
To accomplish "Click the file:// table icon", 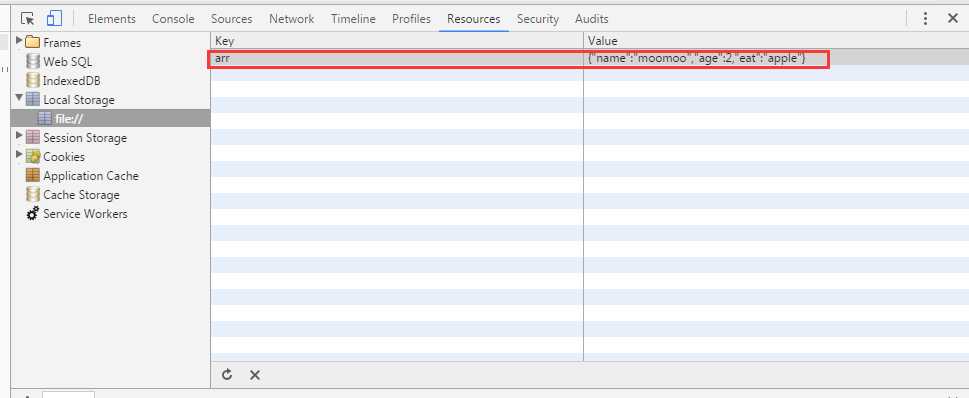I will coord(44,118).
